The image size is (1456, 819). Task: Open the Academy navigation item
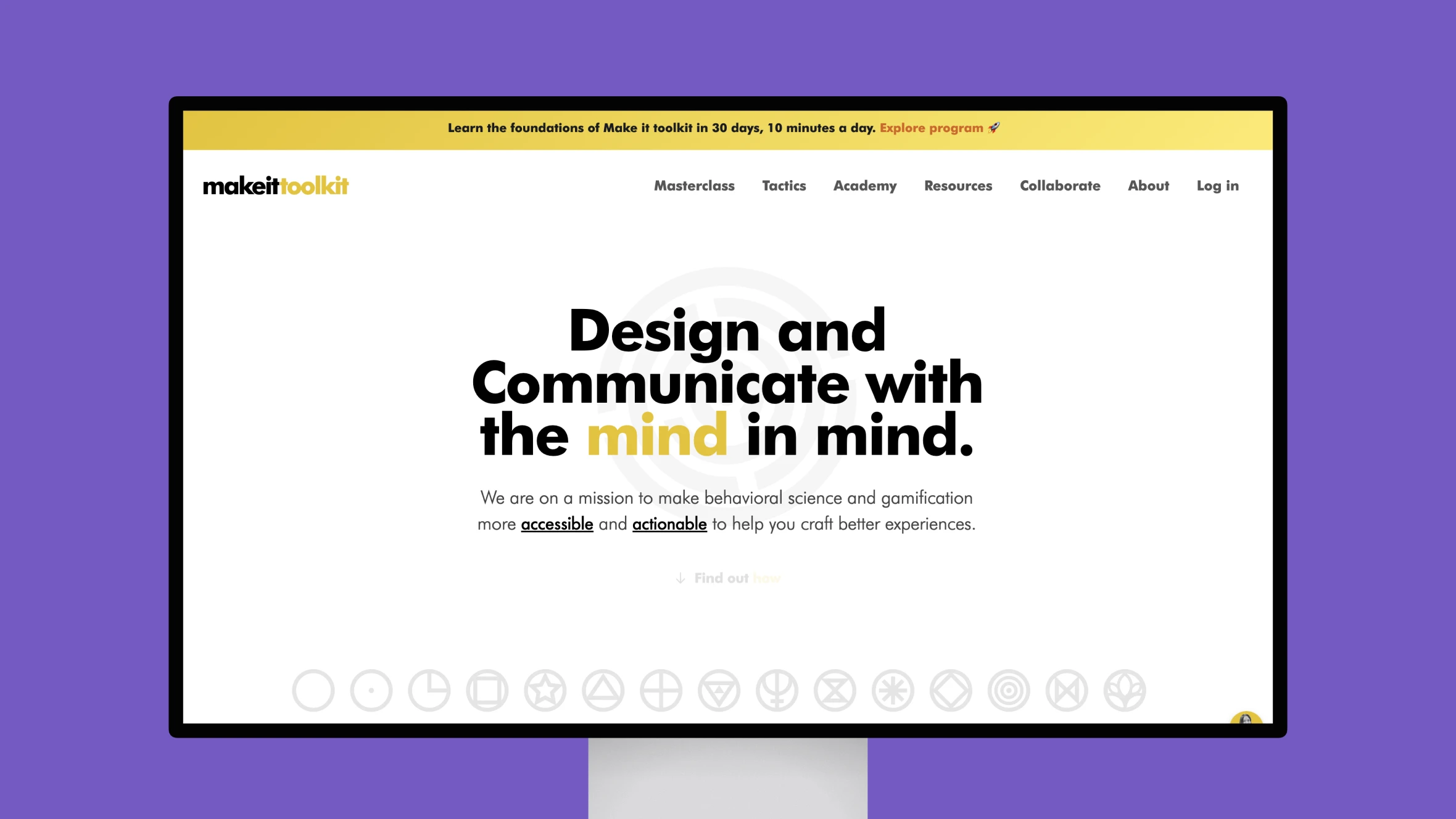point(864,186)
